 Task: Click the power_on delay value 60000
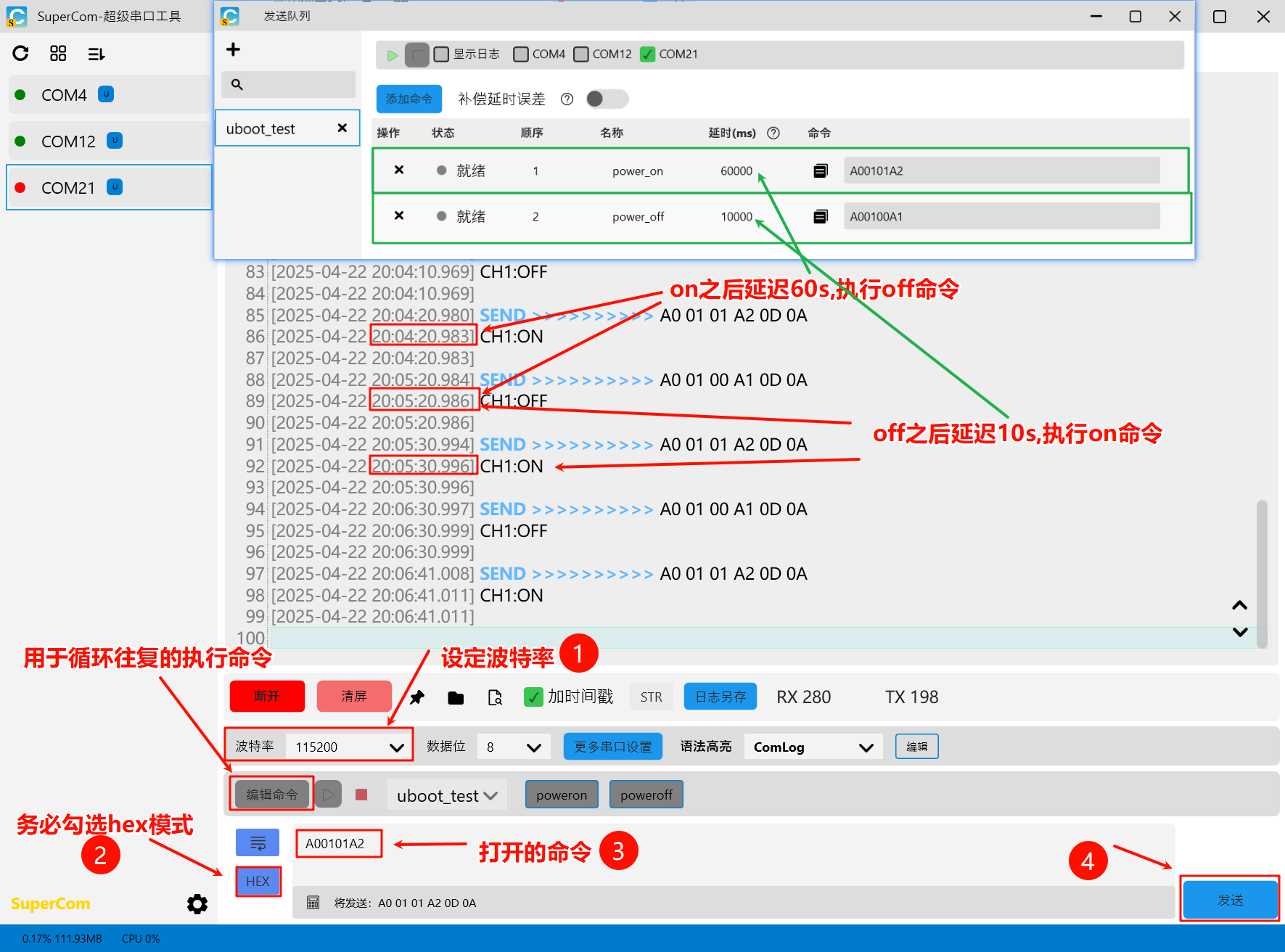coord(736,171)
